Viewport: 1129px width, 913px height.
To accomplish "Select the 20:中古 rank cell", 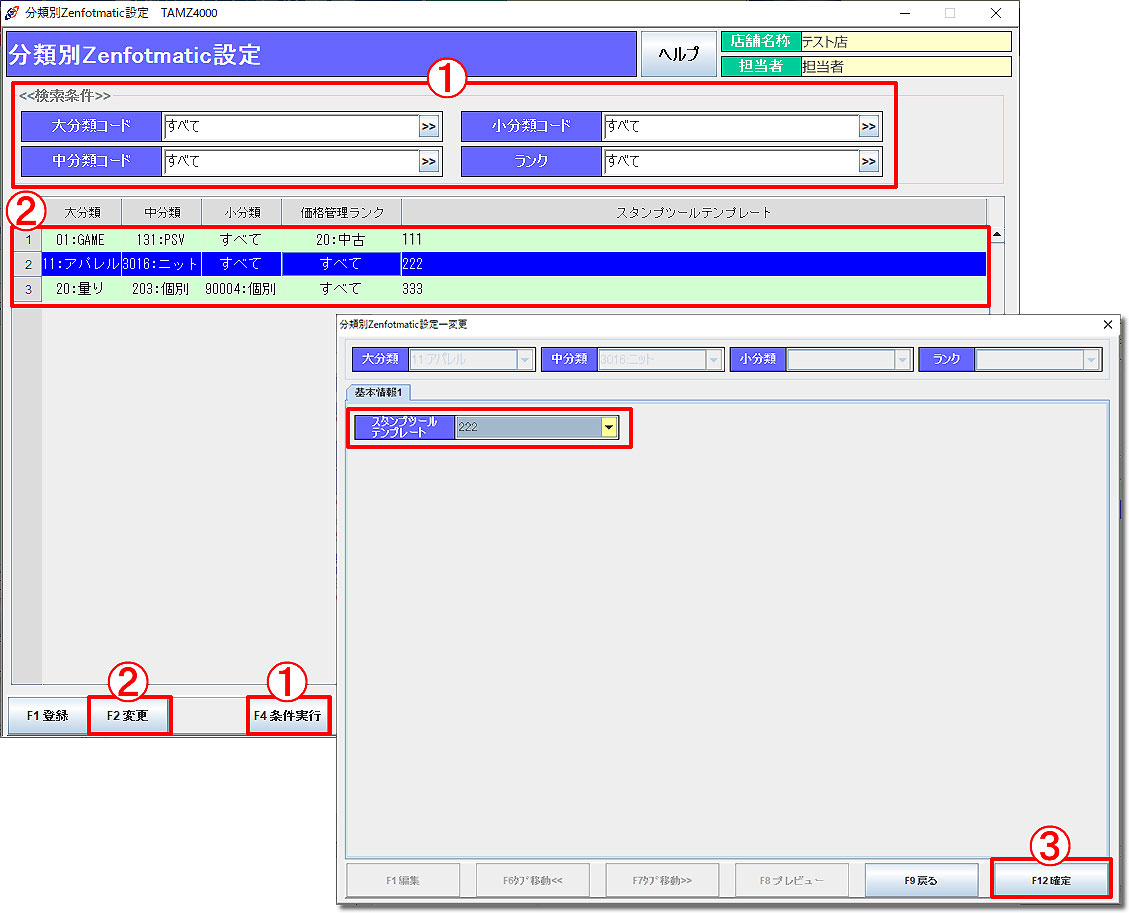I will point(341,240).
